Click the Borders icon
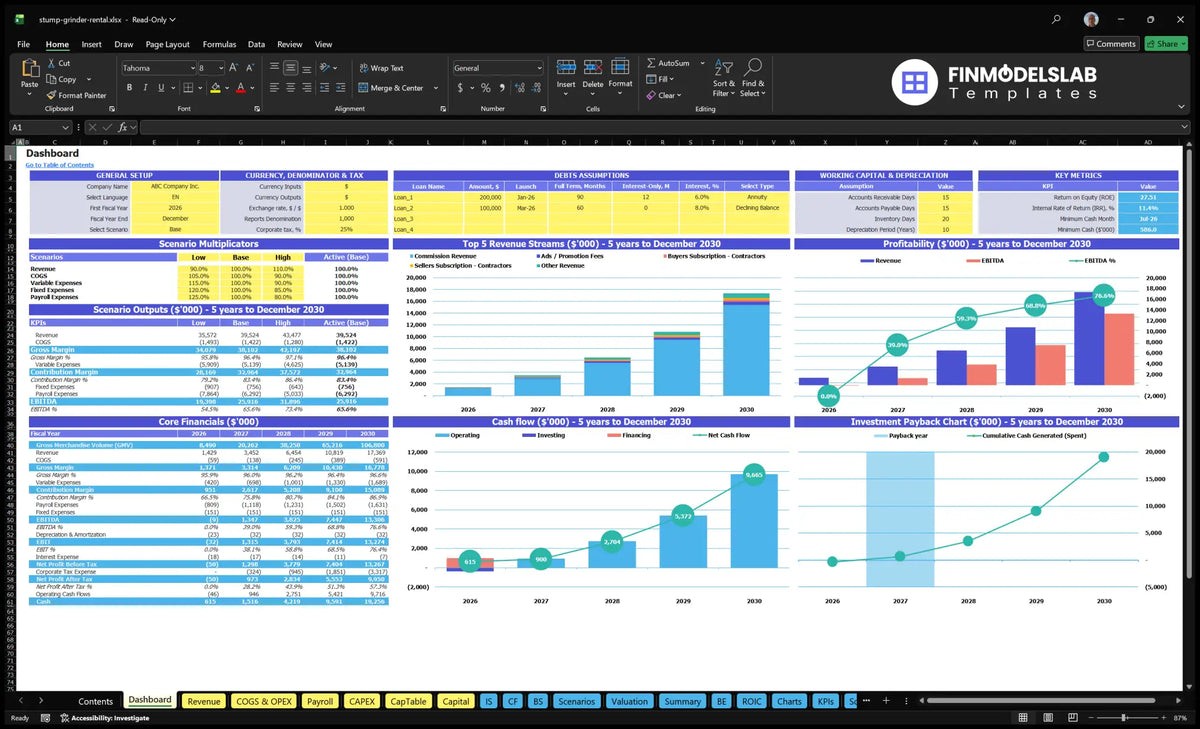The image size is (1200, 729). tap(188, 88)
